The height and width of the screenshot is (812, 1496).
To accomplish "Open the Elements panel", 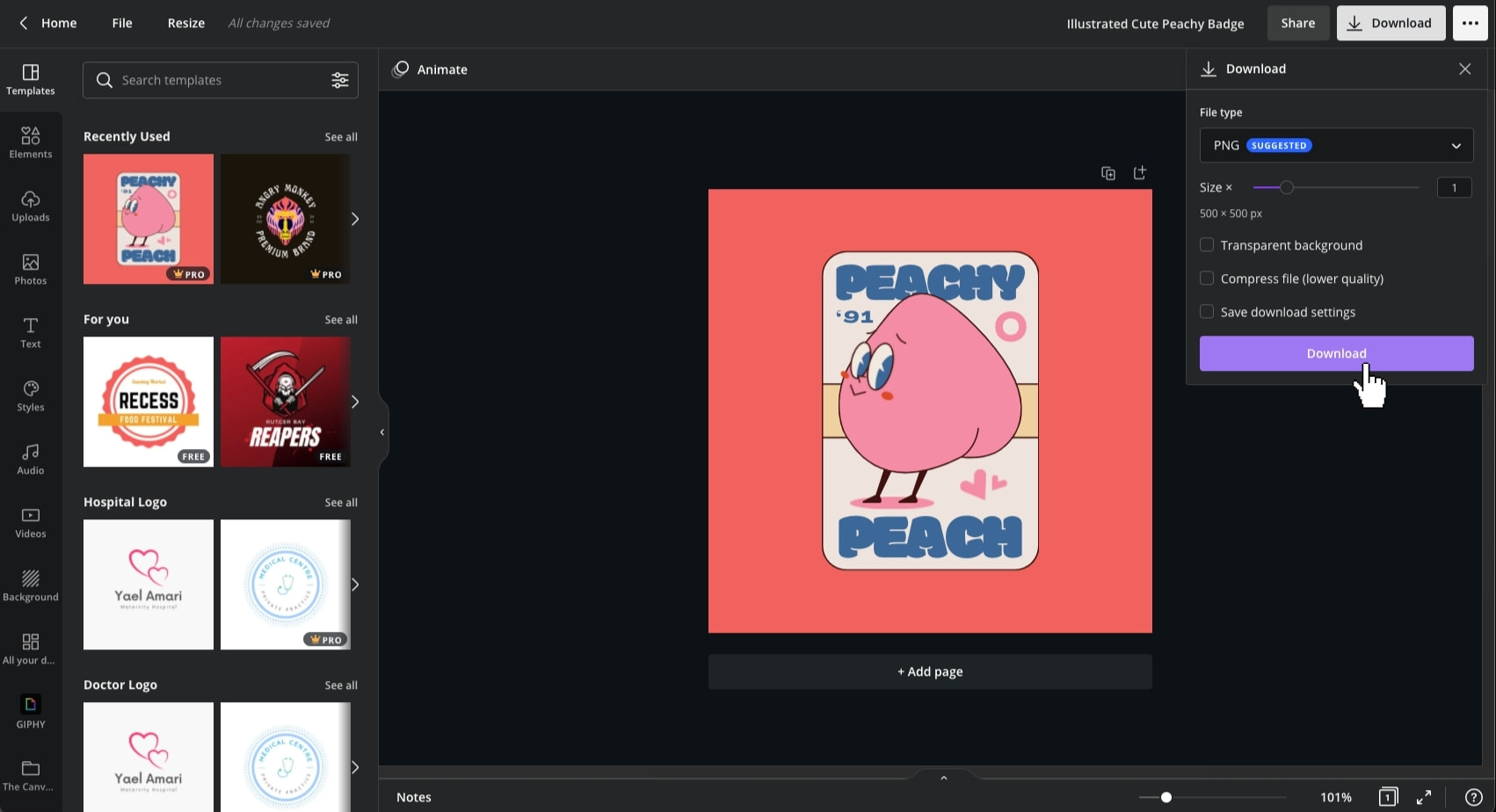I will (30, 141).
